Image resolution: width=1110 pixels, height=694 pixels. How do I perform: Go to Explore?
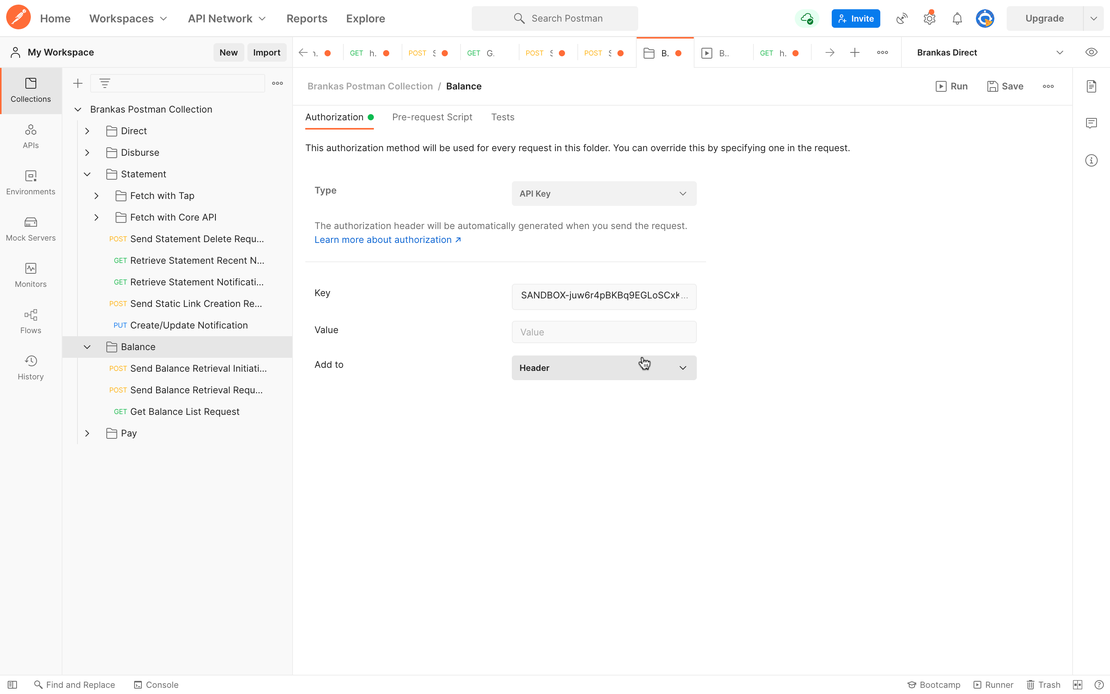(x=365, y=18)
